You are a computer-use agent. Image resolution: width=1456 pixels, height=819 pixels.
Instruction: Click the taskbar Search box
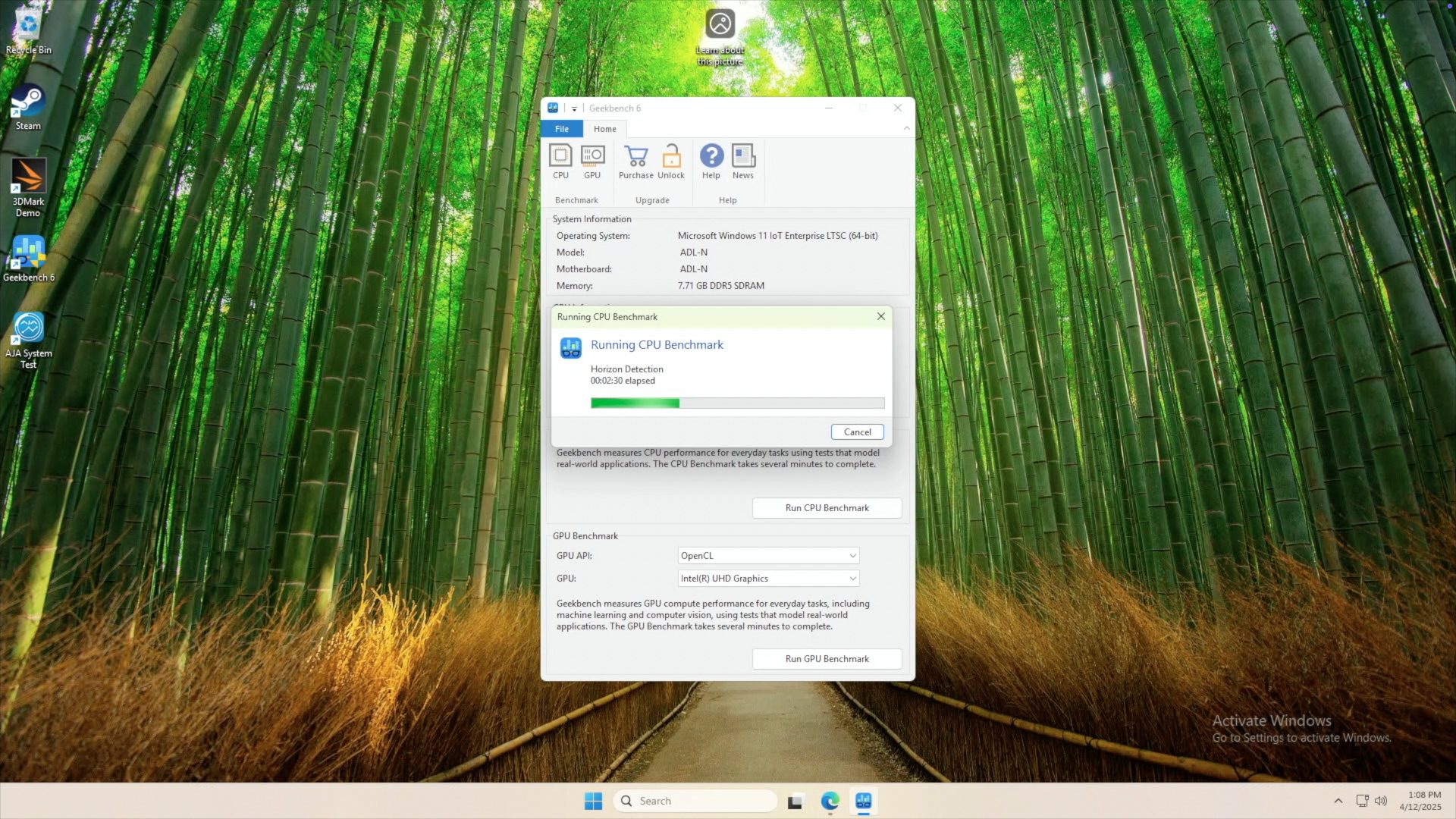pyautogui.click(x=695, y=801)
